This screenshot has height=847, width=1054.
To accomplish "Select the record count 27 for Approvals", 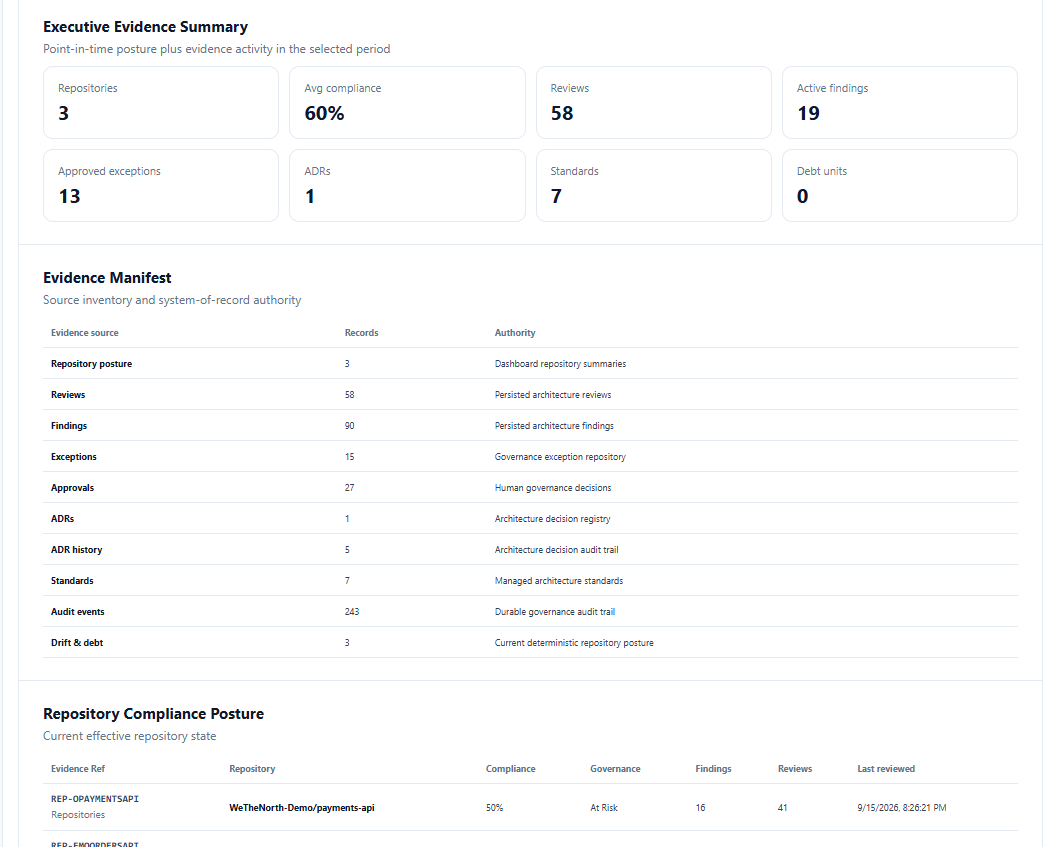I will coord(350,487).
